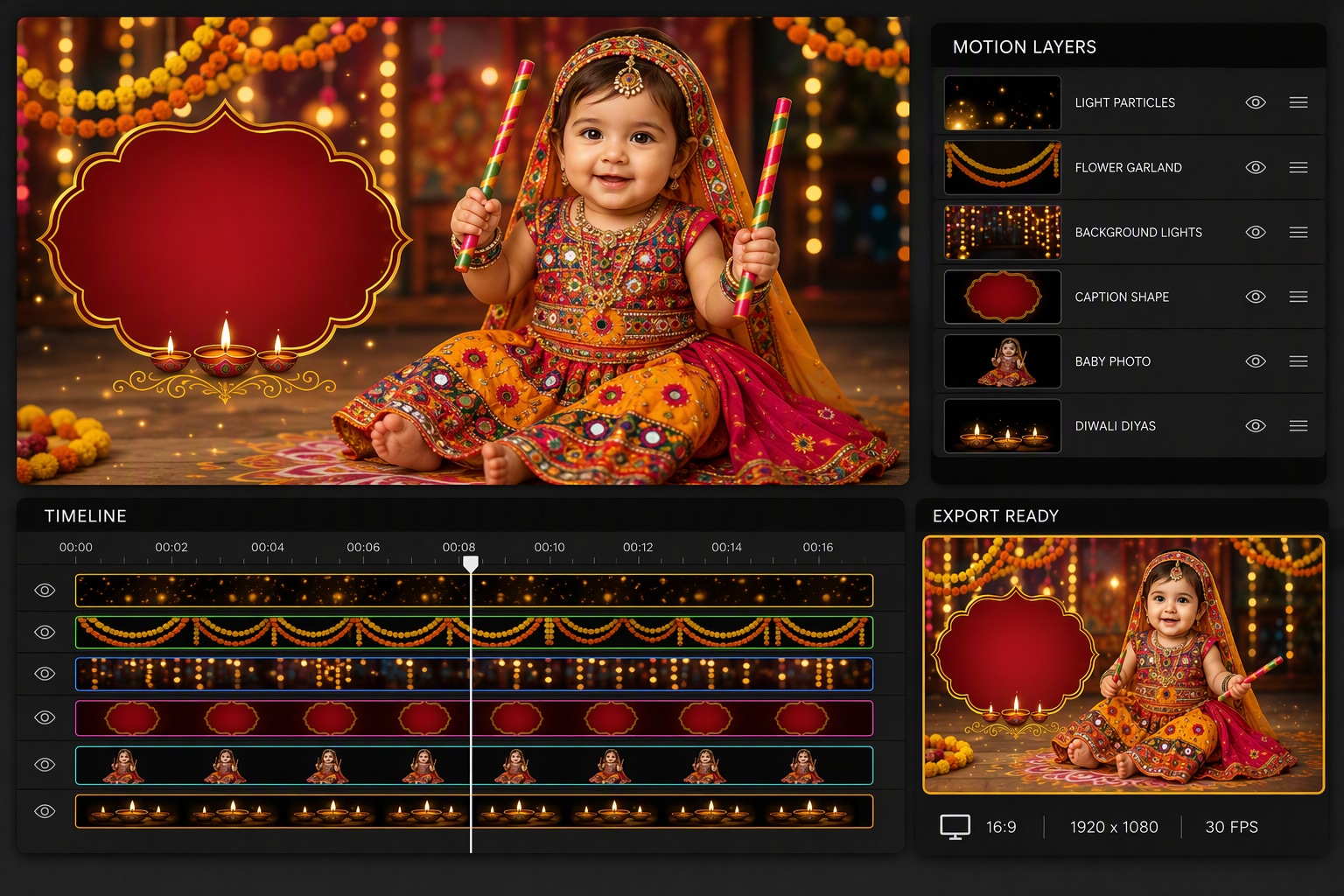The height and width of the screenshot is (896, 1344).
Task: Click the 16:9 aspect ratio label
Action: [1001, 827]
